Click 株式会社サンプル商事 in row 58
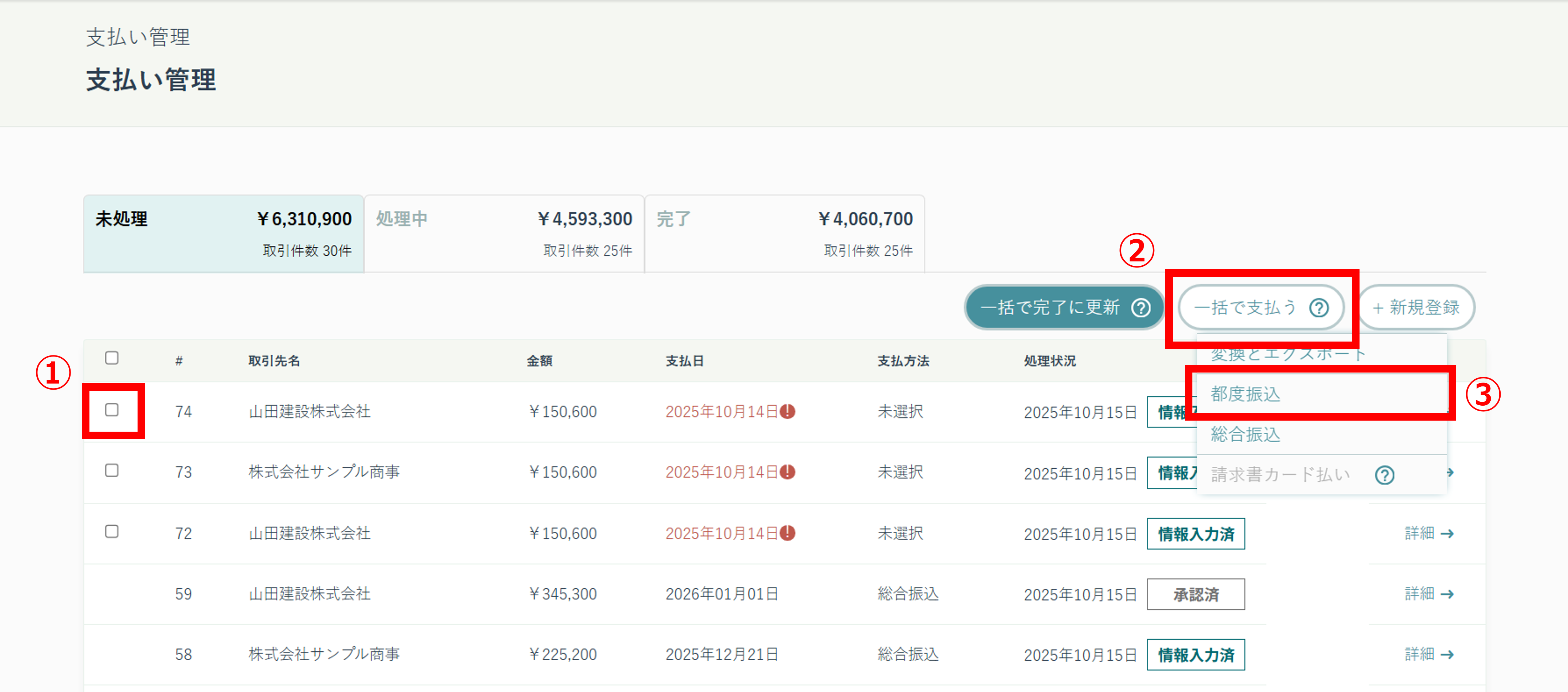This screenshot has width=1568, height=692. click(324, 654)
